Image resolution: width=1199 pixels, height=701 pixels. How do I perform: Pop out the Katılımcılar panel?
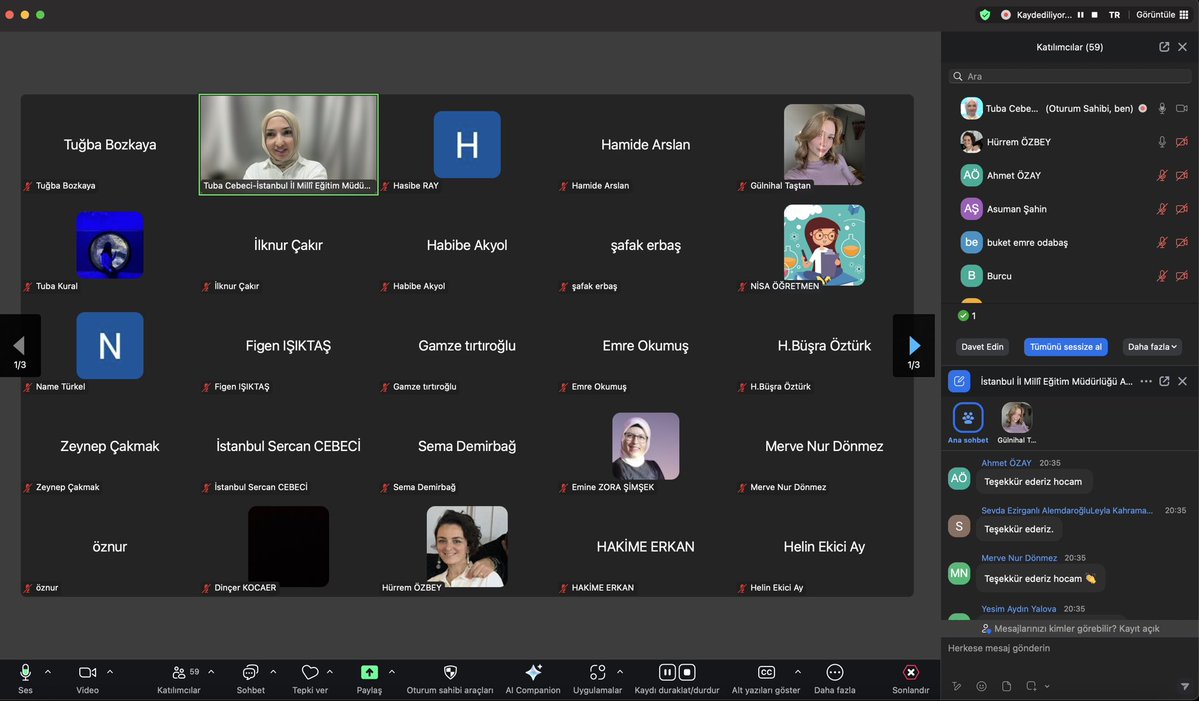(x=1164, y=47)
